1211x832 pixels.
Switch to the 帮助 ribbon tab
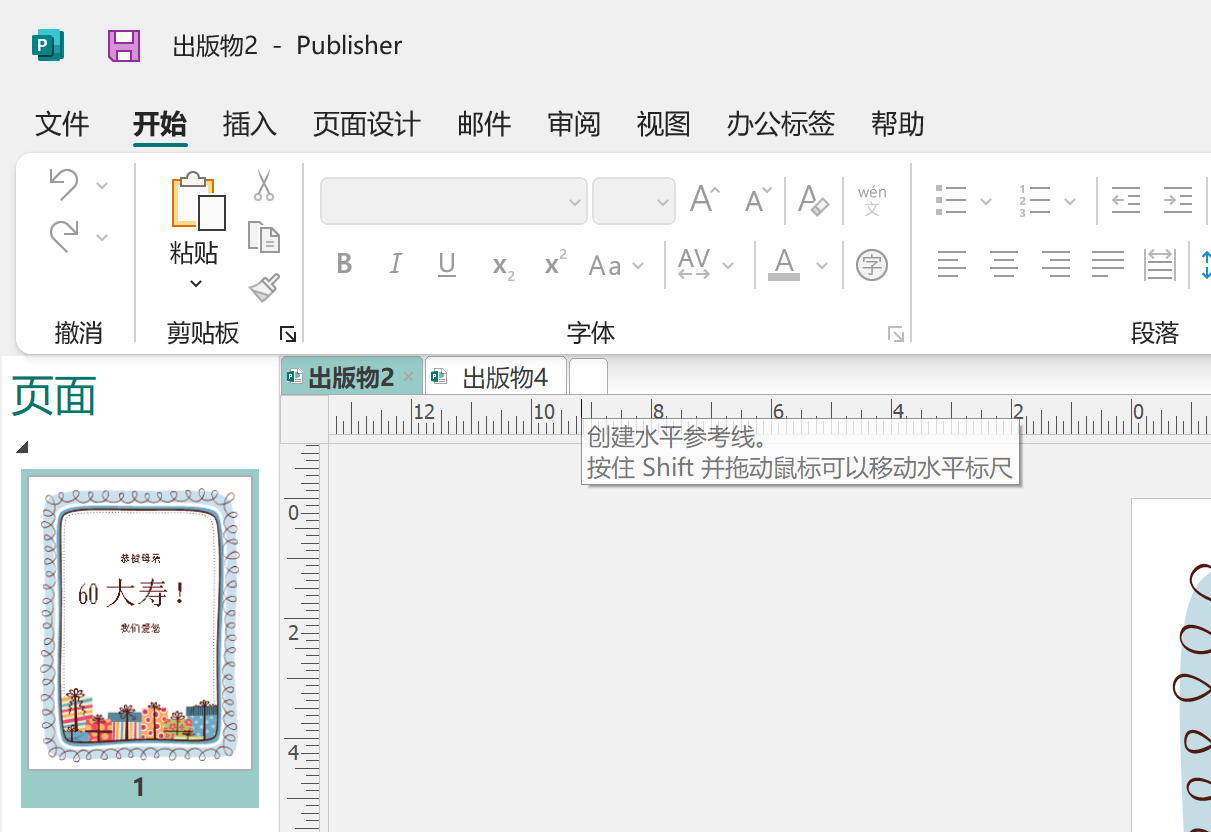click(898, 124)
